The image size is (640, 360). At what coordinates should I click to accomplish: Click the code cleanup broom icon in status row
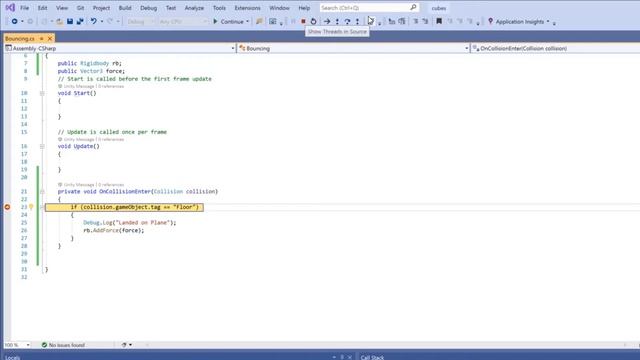[124, 345]
